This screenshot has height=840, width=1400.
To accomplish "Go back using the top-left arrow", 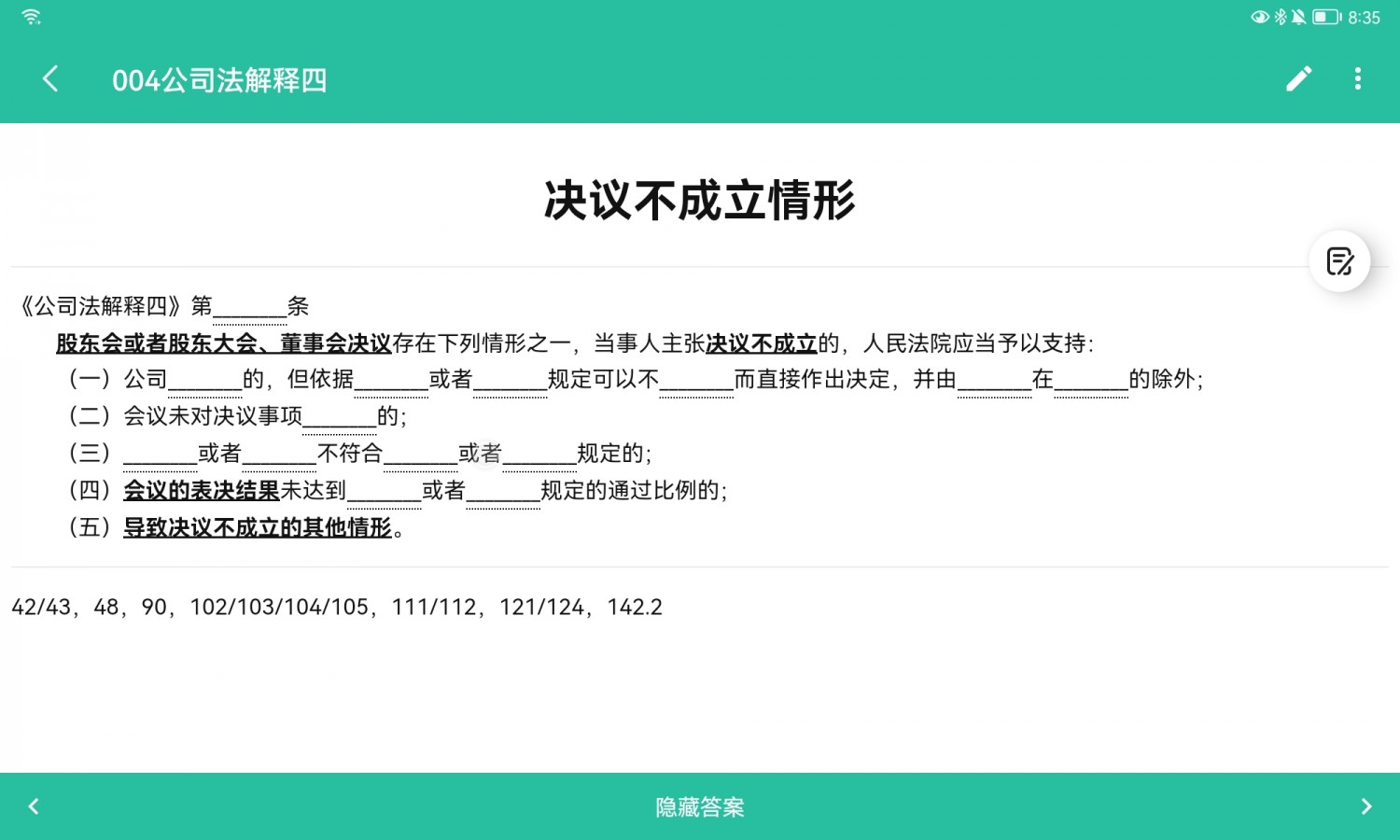I will pyautogui.click(x=50, y=79).
